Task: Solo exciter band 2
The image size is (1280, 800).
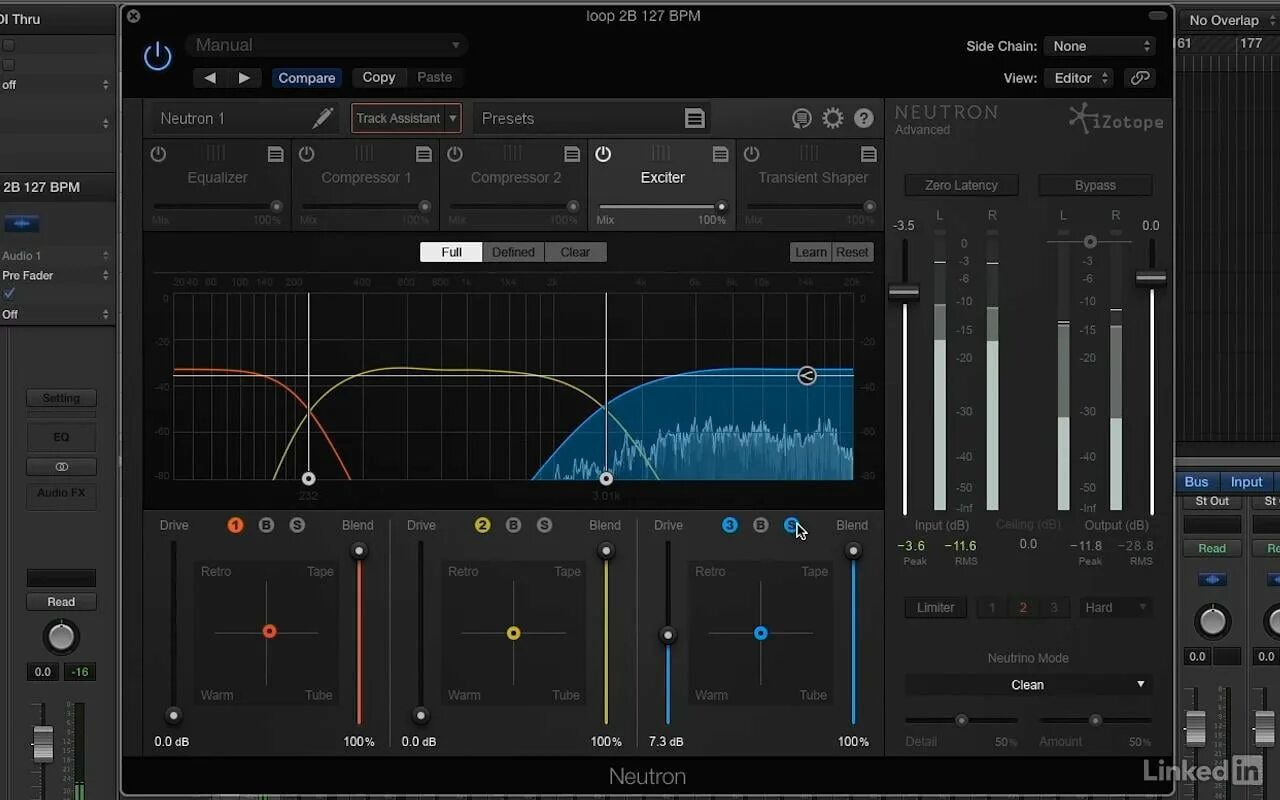Action: click(x=544, y=525)
